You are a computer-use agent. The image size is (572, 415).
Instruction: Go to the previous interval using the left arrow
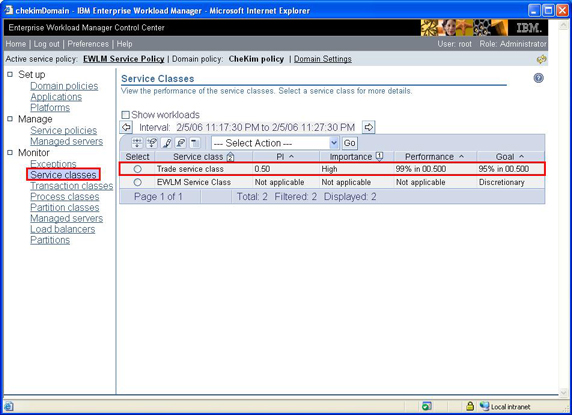(x=126, y=127)
